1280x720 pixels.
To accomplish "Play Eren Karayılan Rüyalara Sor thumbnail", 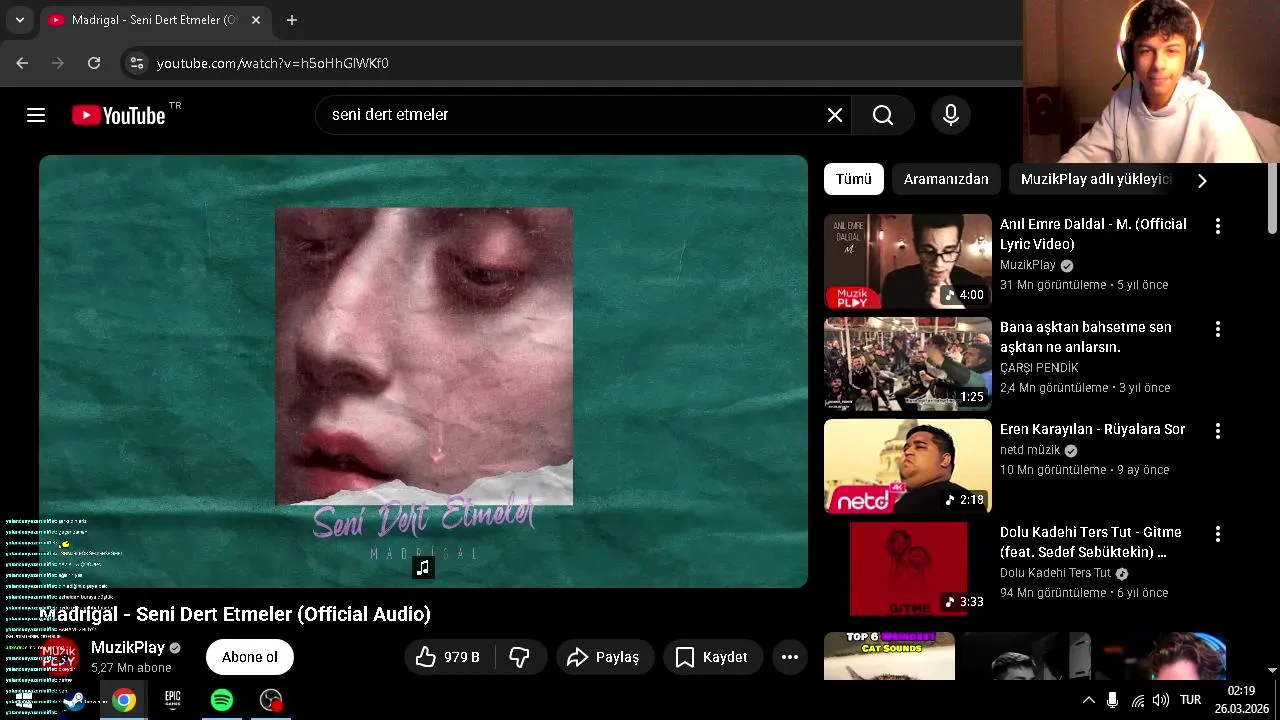I will pos(908,466).
